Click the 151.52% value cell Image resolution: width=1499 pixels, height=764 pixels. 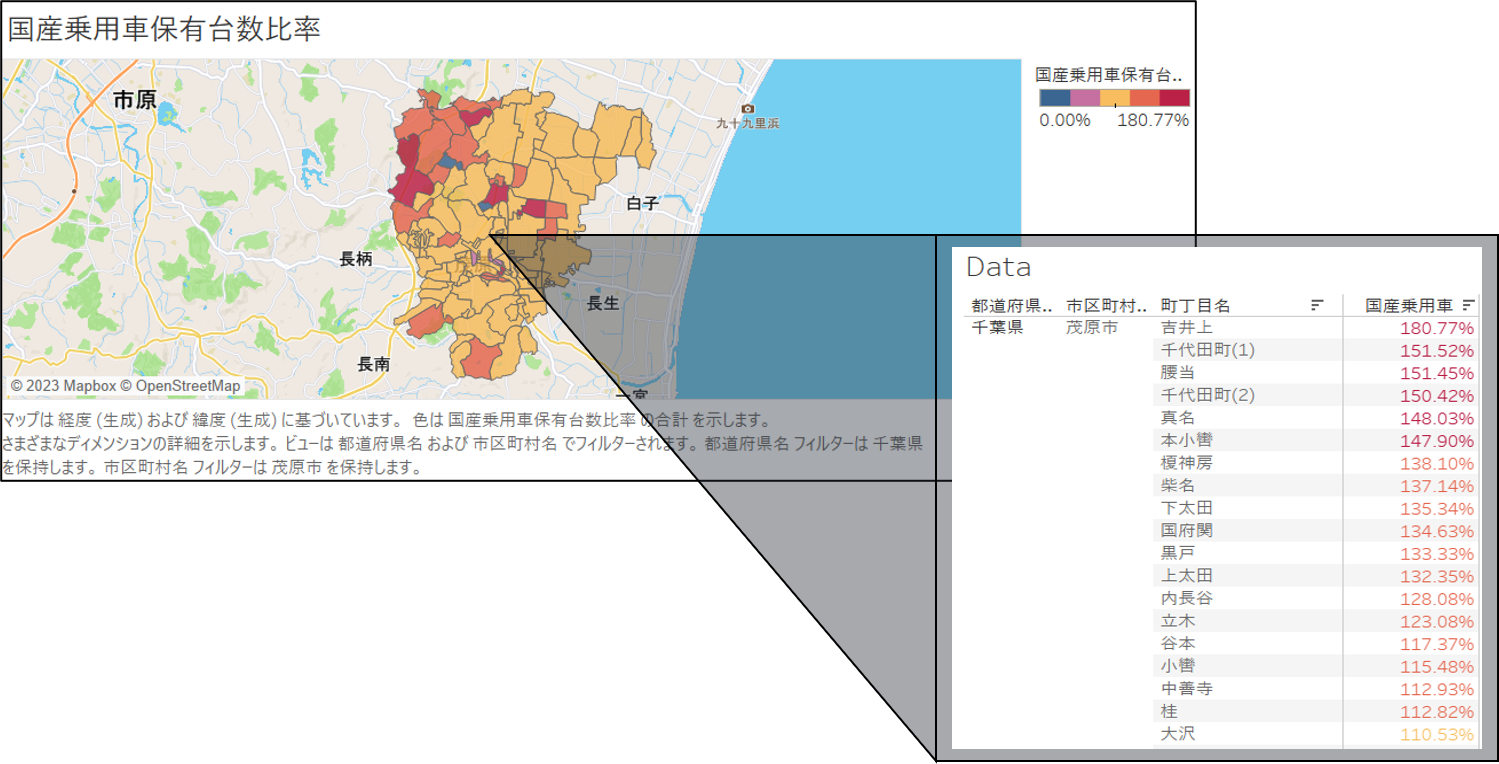click(x=1437, y=350)
